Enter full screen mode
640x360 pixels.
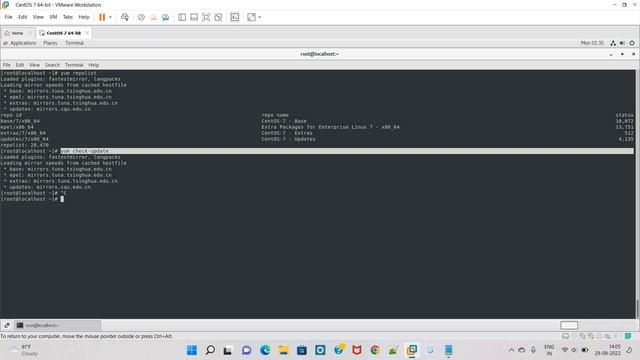click(206, 17)
